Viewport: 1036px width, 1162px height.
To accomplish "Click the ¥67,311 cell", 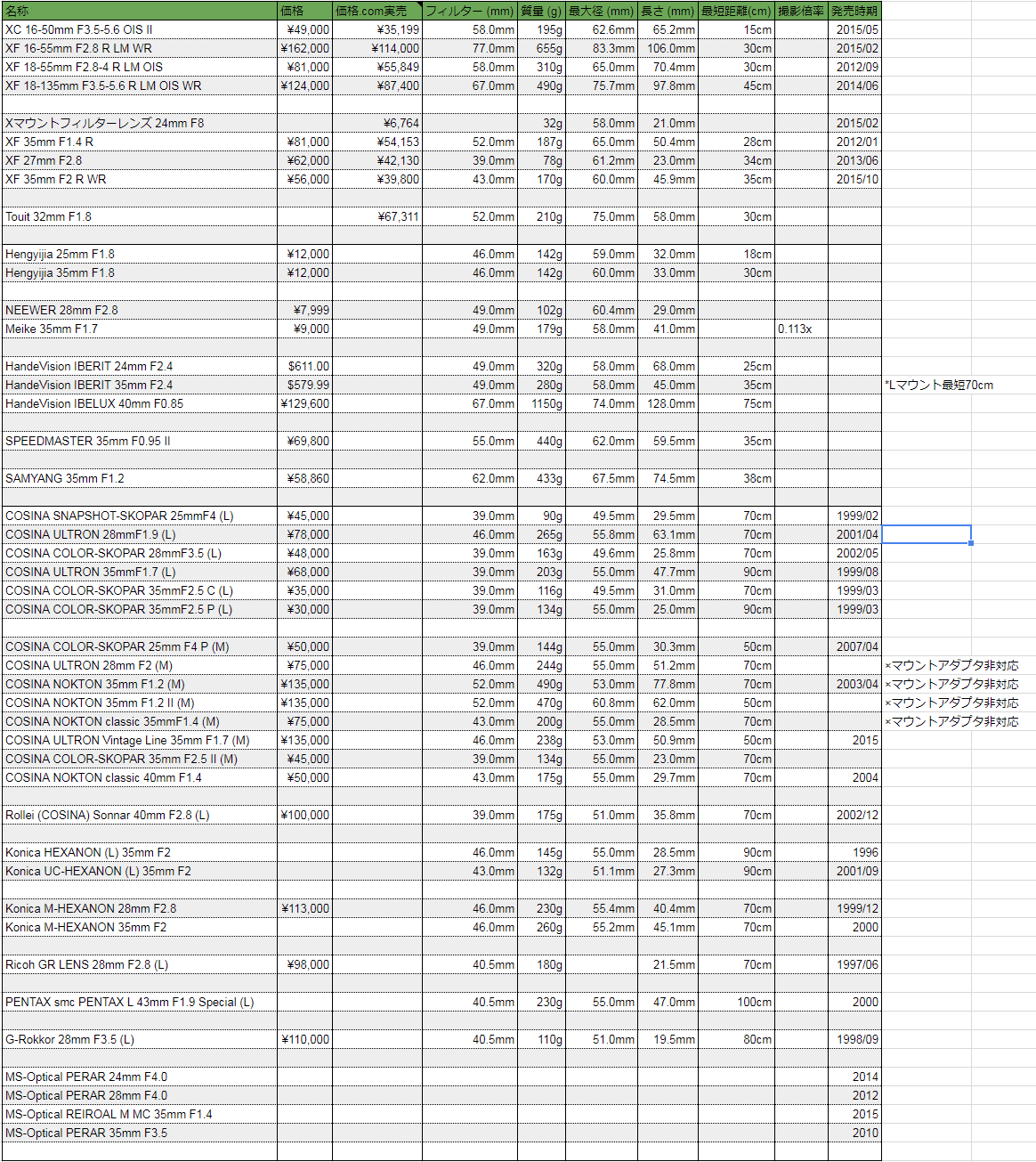I will (x=377, y=216).
